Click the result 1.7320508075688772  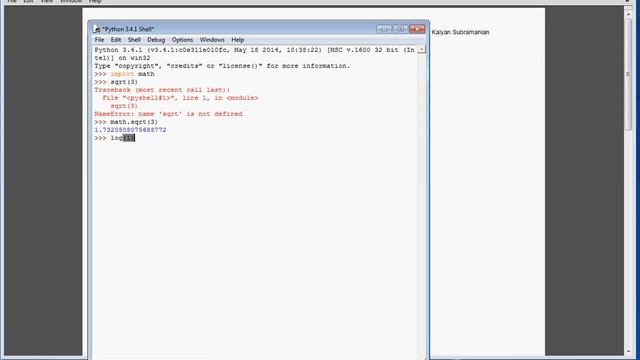click(x=130, y=130)
